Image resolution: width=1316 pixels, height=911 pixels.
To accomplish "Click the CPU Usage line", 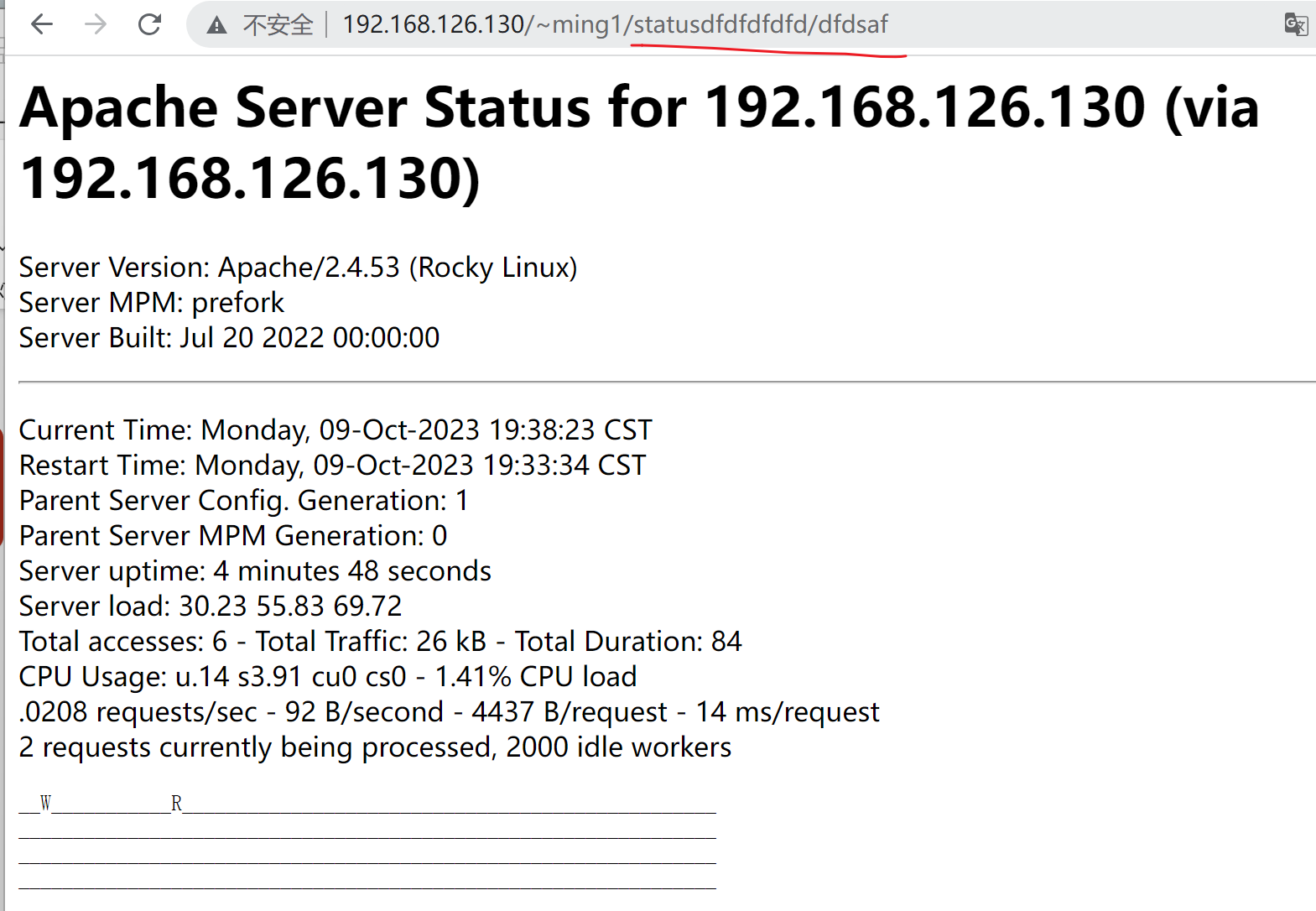I will [328, 677].
